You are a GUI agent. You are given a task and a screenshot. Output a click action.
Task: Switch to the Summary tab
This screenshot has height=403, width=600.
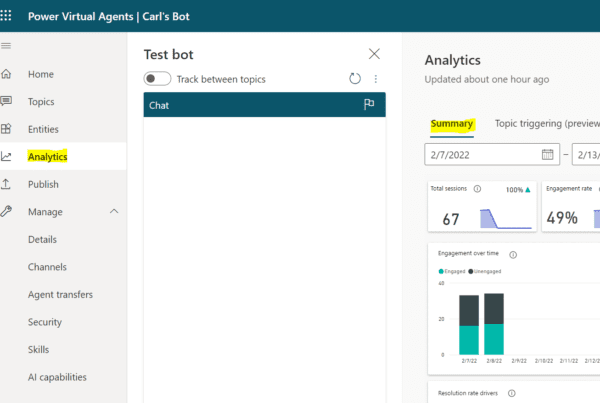pyautogui.click(x=452, y=125)
